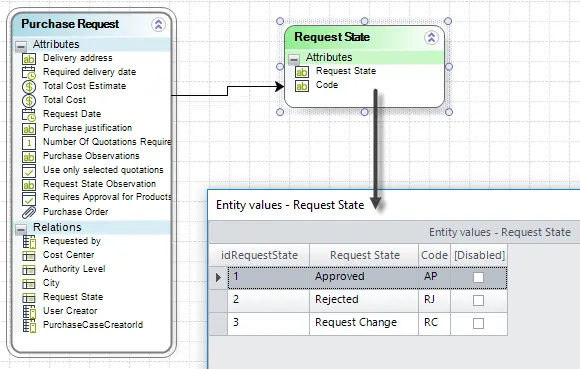Collapse the Purchase Request Attributes section
Screen dimensions: 580x369
21,46
